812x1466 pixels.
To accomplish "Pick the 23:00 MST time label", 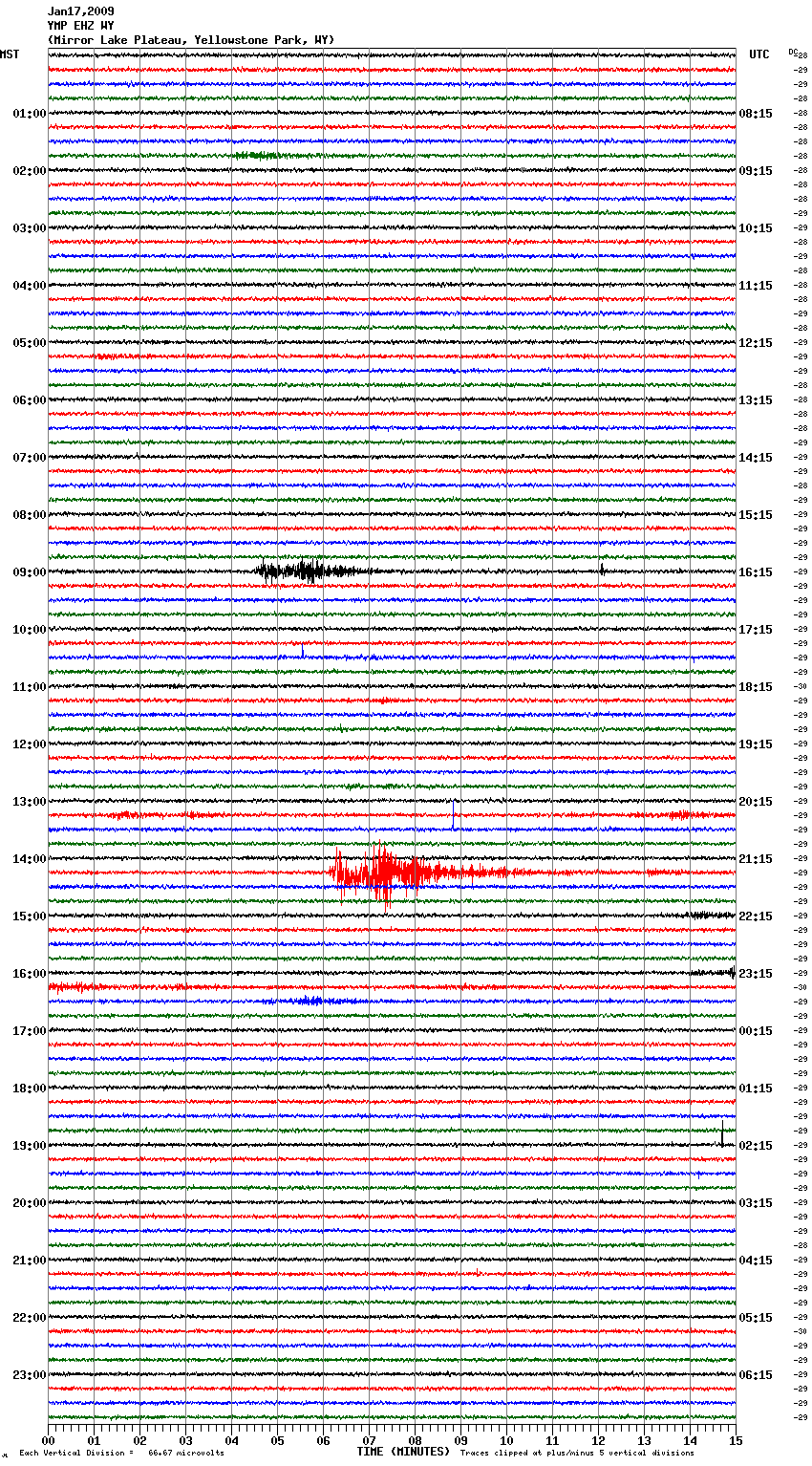I will click(x=29, y=1375).
